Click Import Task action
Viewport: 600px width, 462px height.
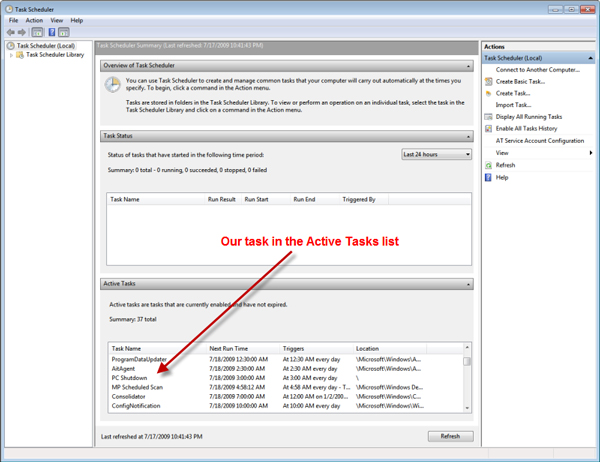513,105
